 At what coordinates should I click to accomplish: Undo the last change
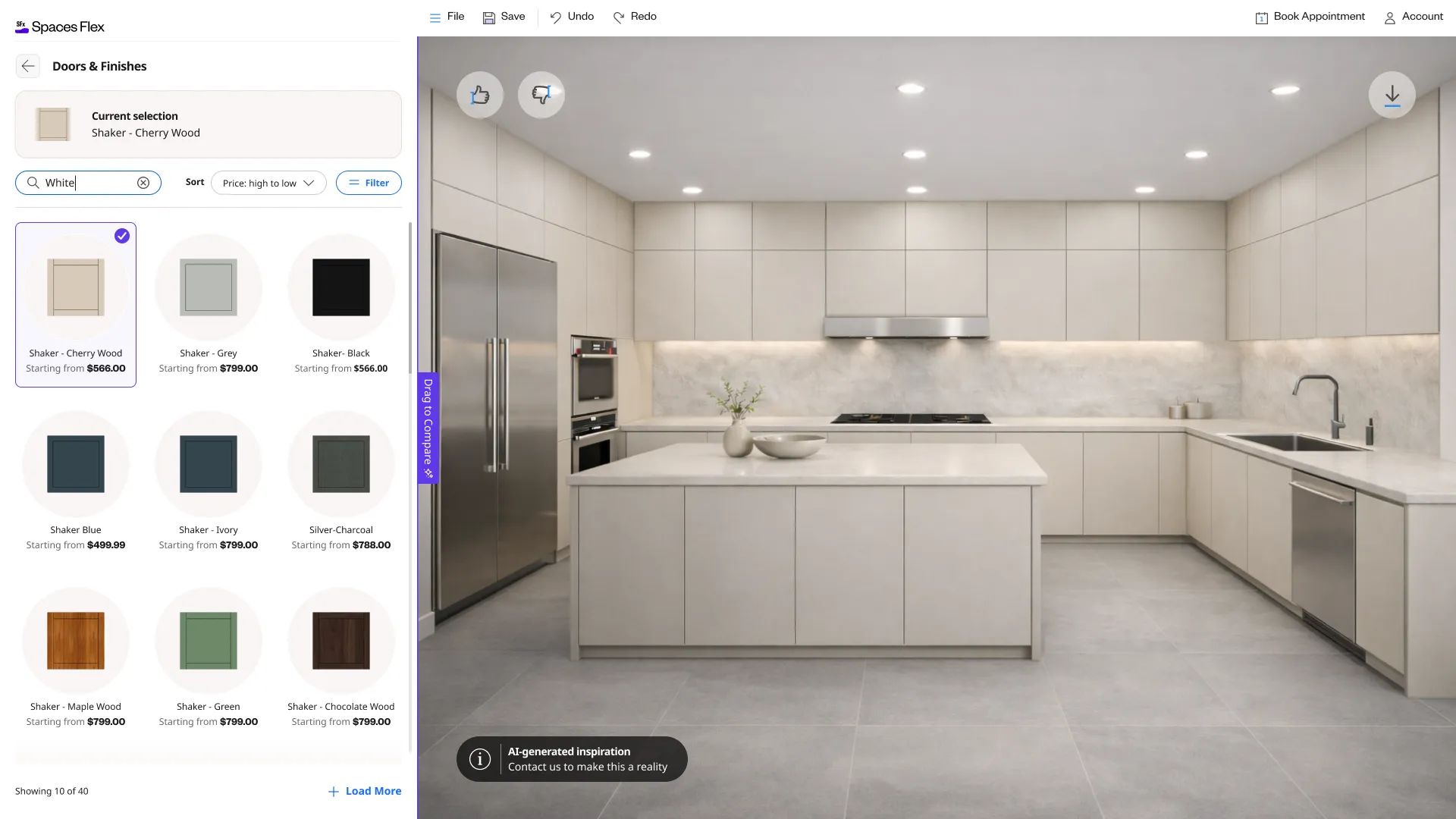pos(572,17)
